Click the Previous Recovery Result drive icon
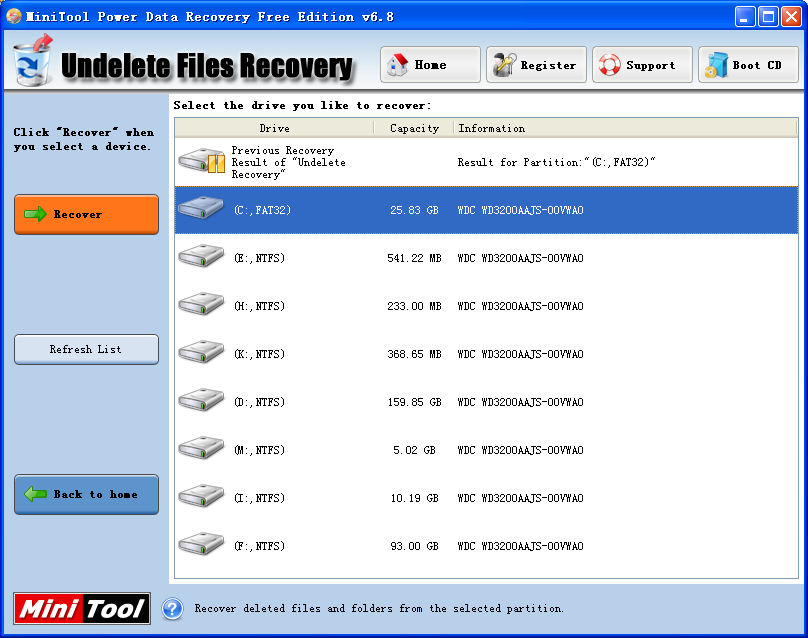This screenshot has width=808, height=638. pos(202,161)
